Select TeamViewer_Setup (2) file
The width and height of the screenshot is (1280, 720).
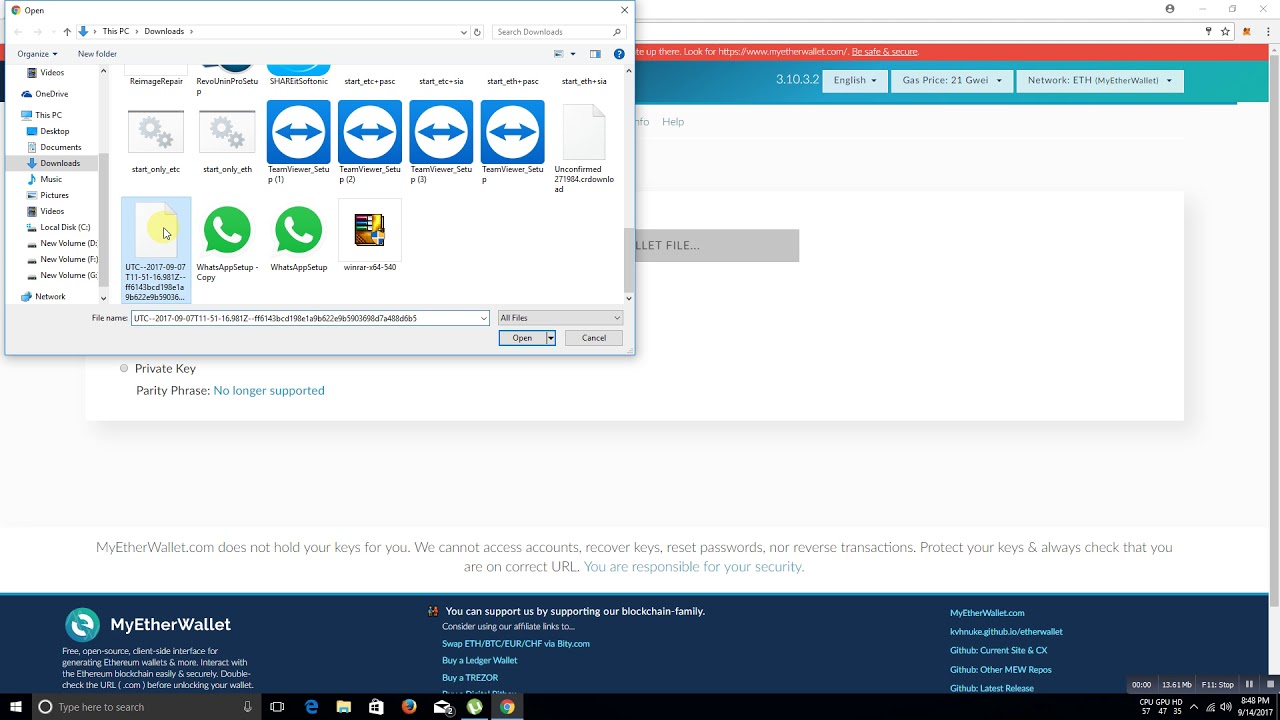[369, 142]
